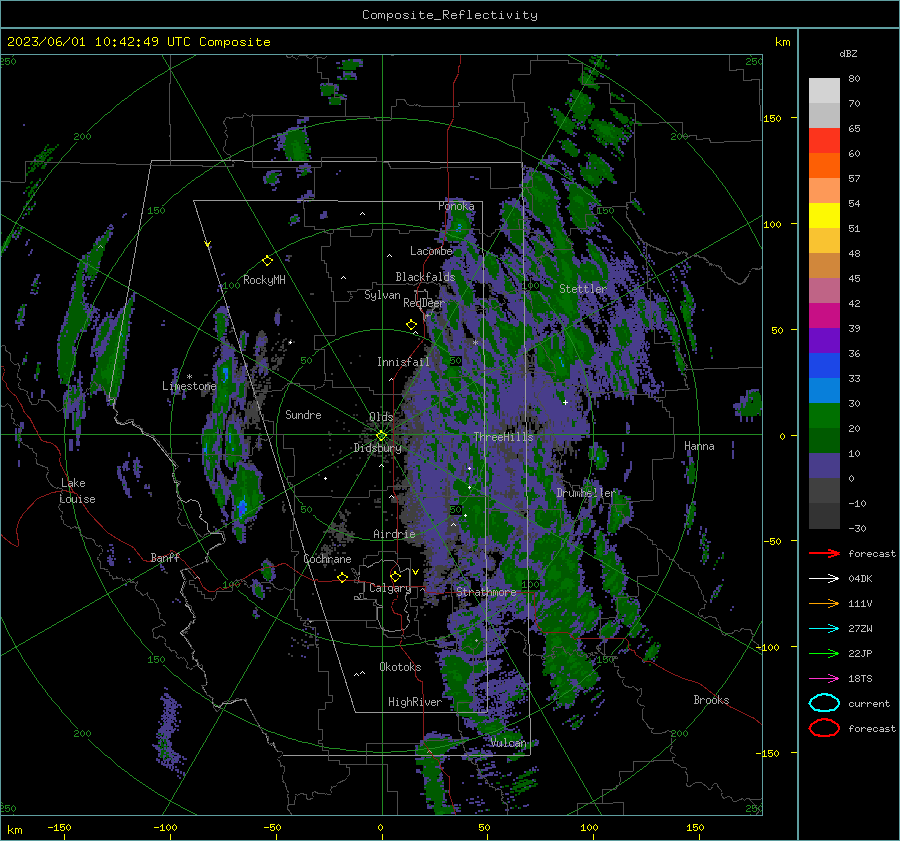The image size is (900, 841).
Task: Click the cyan current ellipse icon
Action: (824, 703)
